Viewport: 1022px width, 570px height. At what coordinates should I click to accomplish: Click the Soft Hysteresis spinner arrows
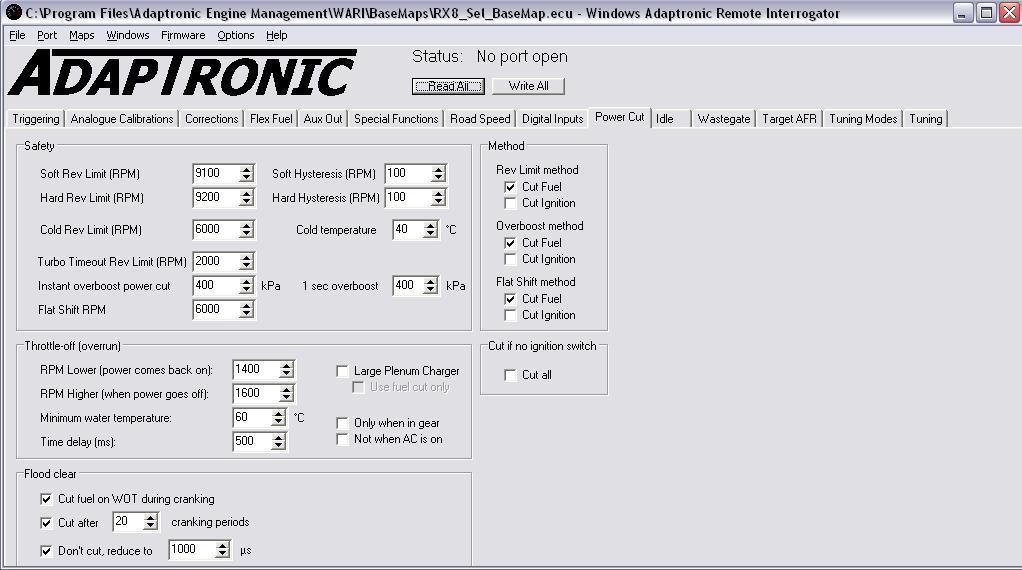(x=438, y=173)
